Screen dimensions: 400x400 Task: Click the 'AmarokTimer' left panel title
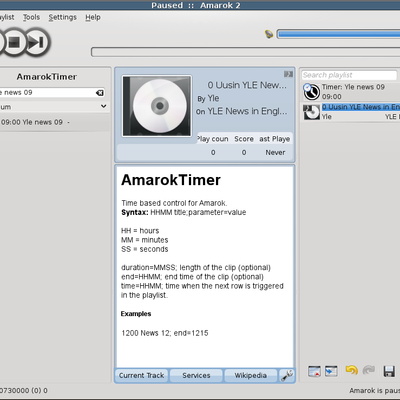tap(47, 77)
